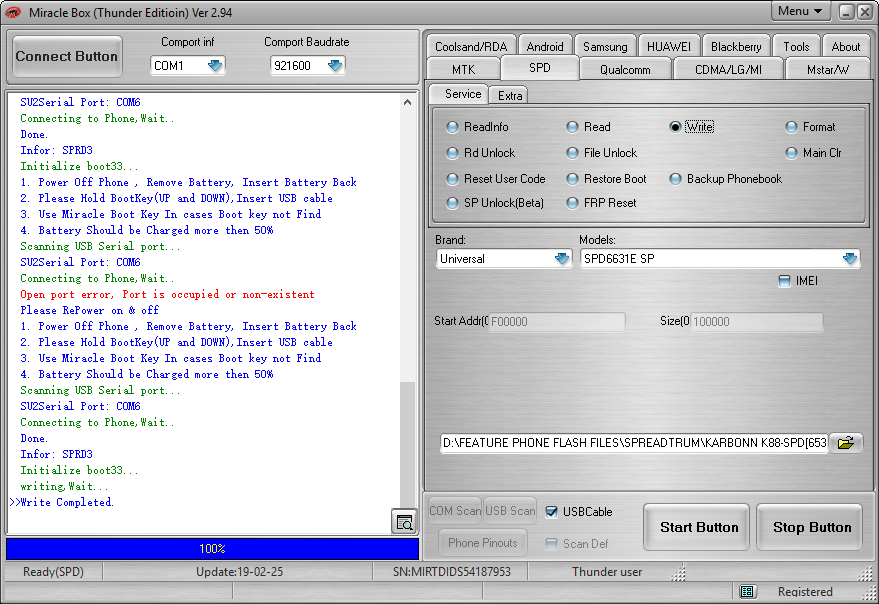Screen dimensions: 879x604
Task: Switch to the Samsung tab
Action: pos(605,47)
